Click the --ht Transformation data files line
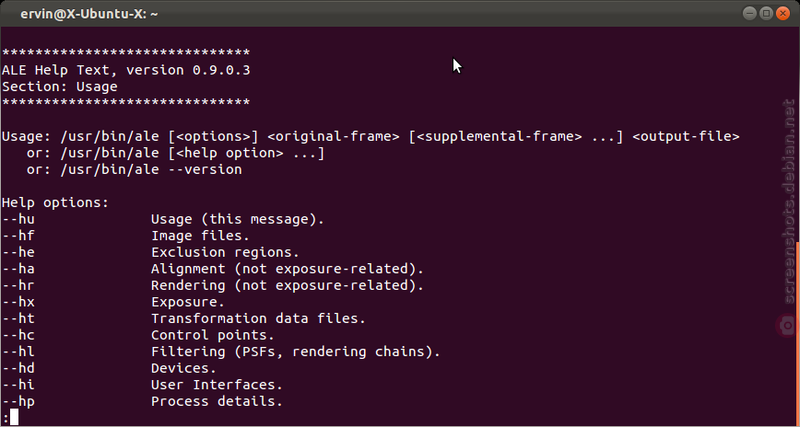 pyautogui.click(x=184, y=318)
